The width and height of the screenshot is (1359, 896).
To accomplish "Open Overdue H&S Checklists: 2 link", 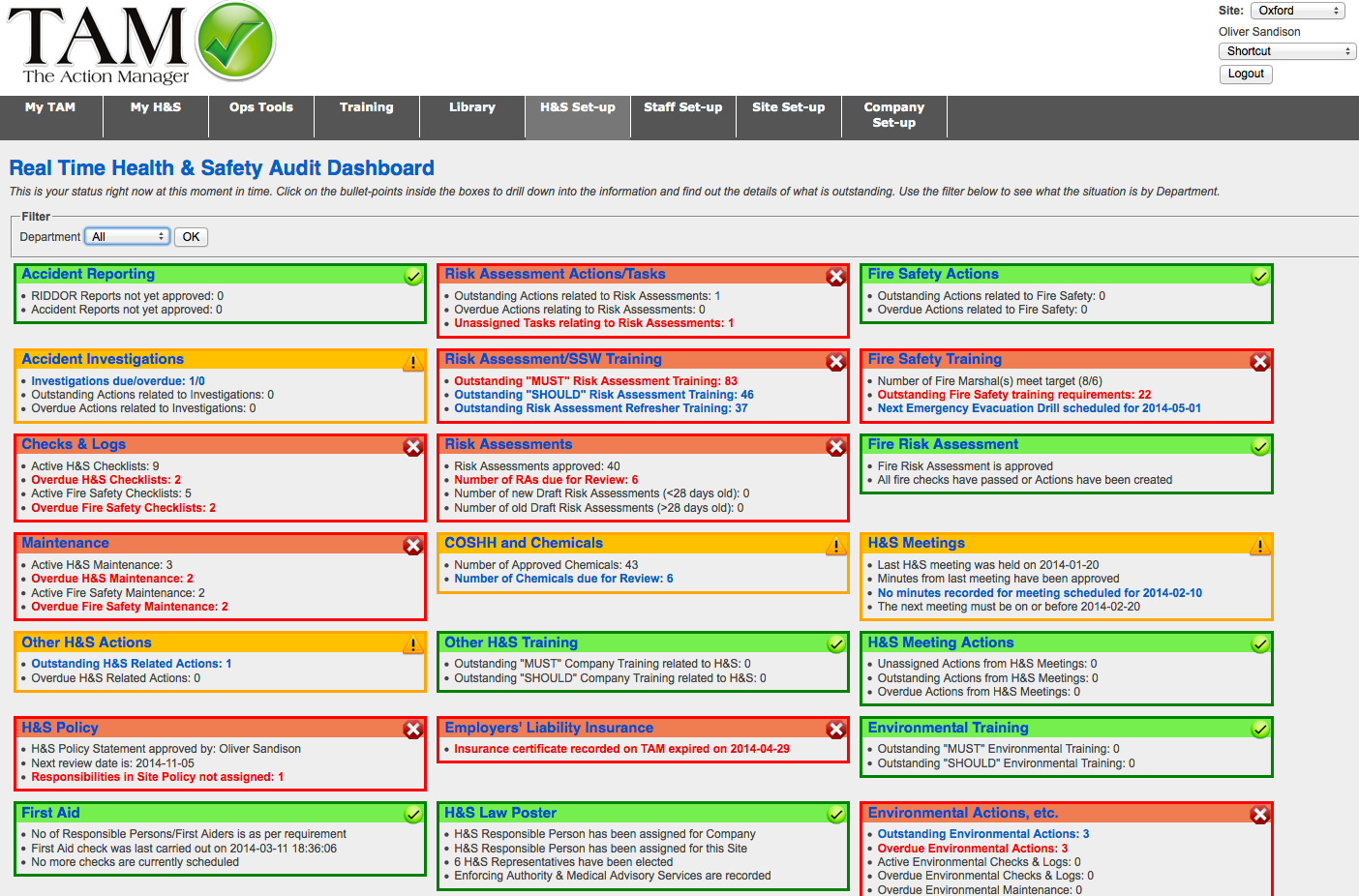I will pyautogui.click(x=106, y=480).
